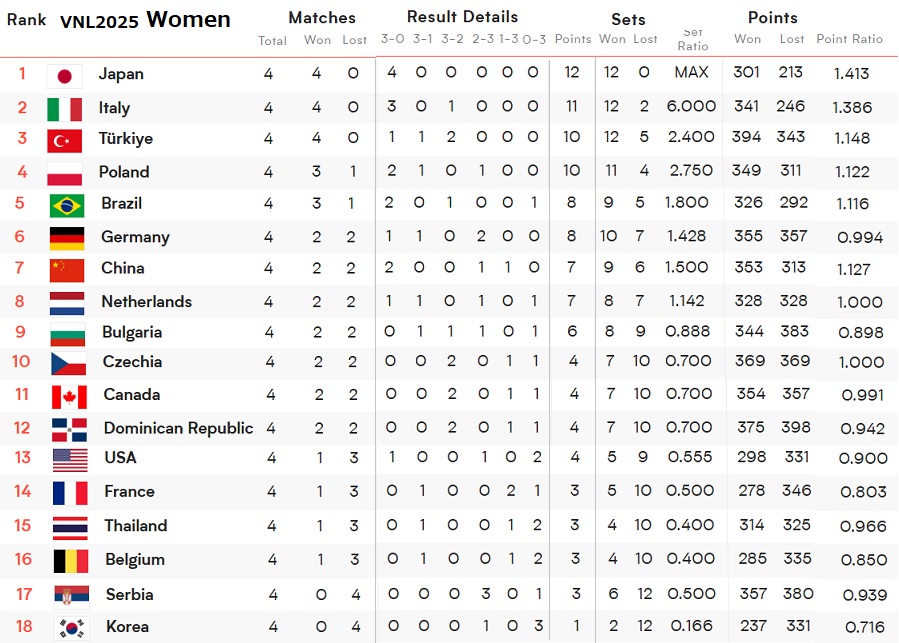Image resolution: width=899 pixels, height=643 pixels.
Task: Click the Rank column header
Action: [26, 20]
